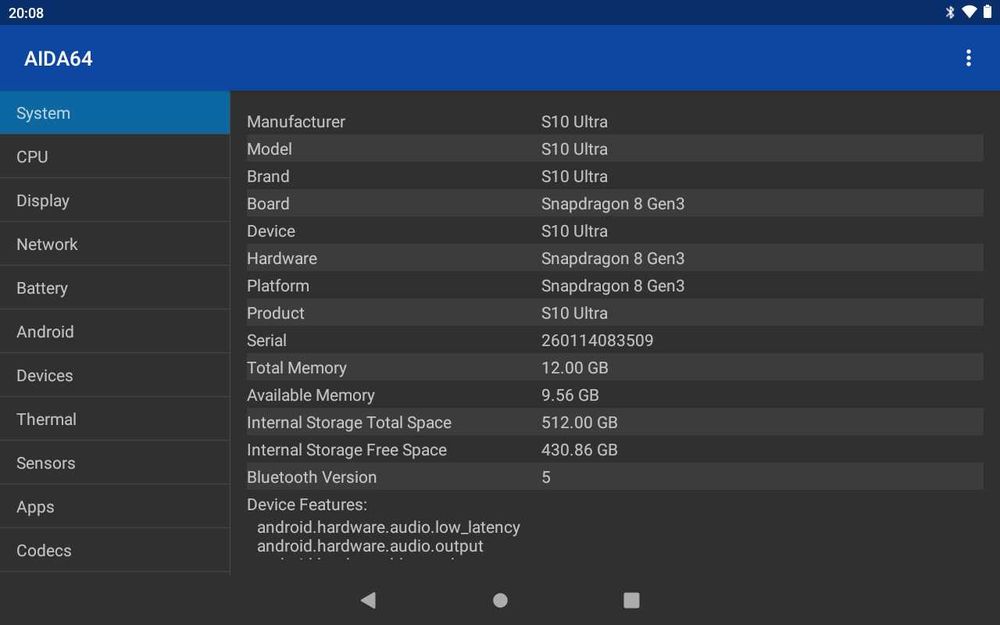Image resolution: width=1000 pixels, height=625 pixels.
Task: Open the Thermal section
Action: (115, 419)
